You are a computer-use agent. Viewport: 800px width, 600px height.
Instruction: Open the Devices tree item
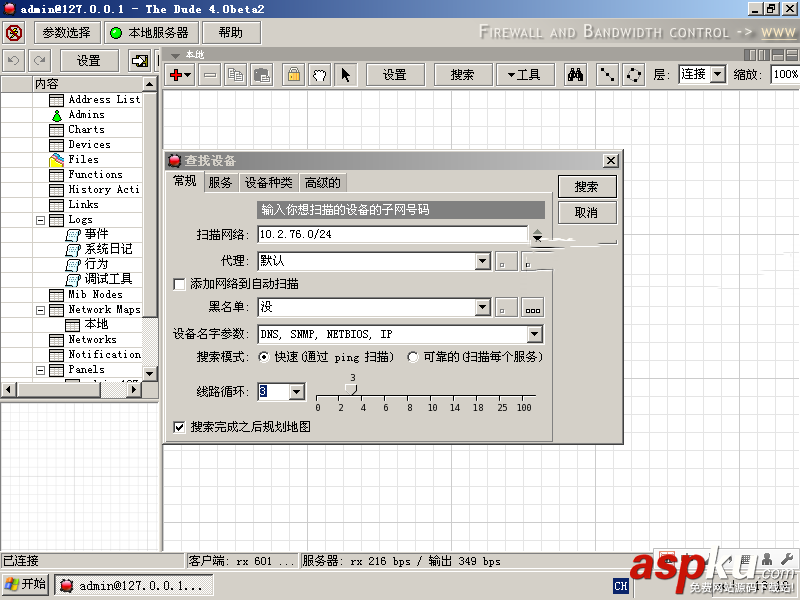(80, 145)
